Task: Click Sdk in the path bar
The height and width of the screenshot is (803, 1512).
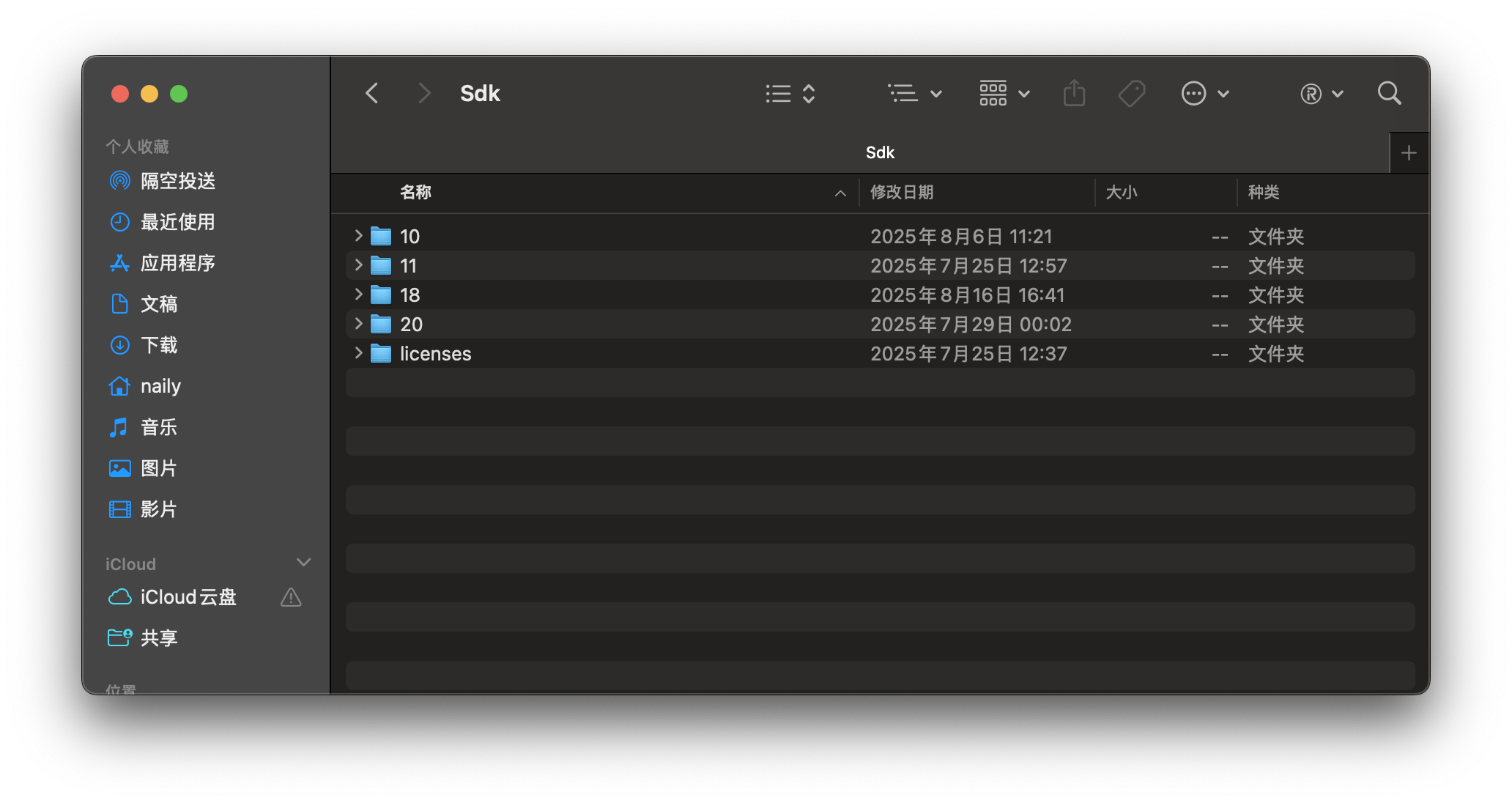Action: point(879,152)
